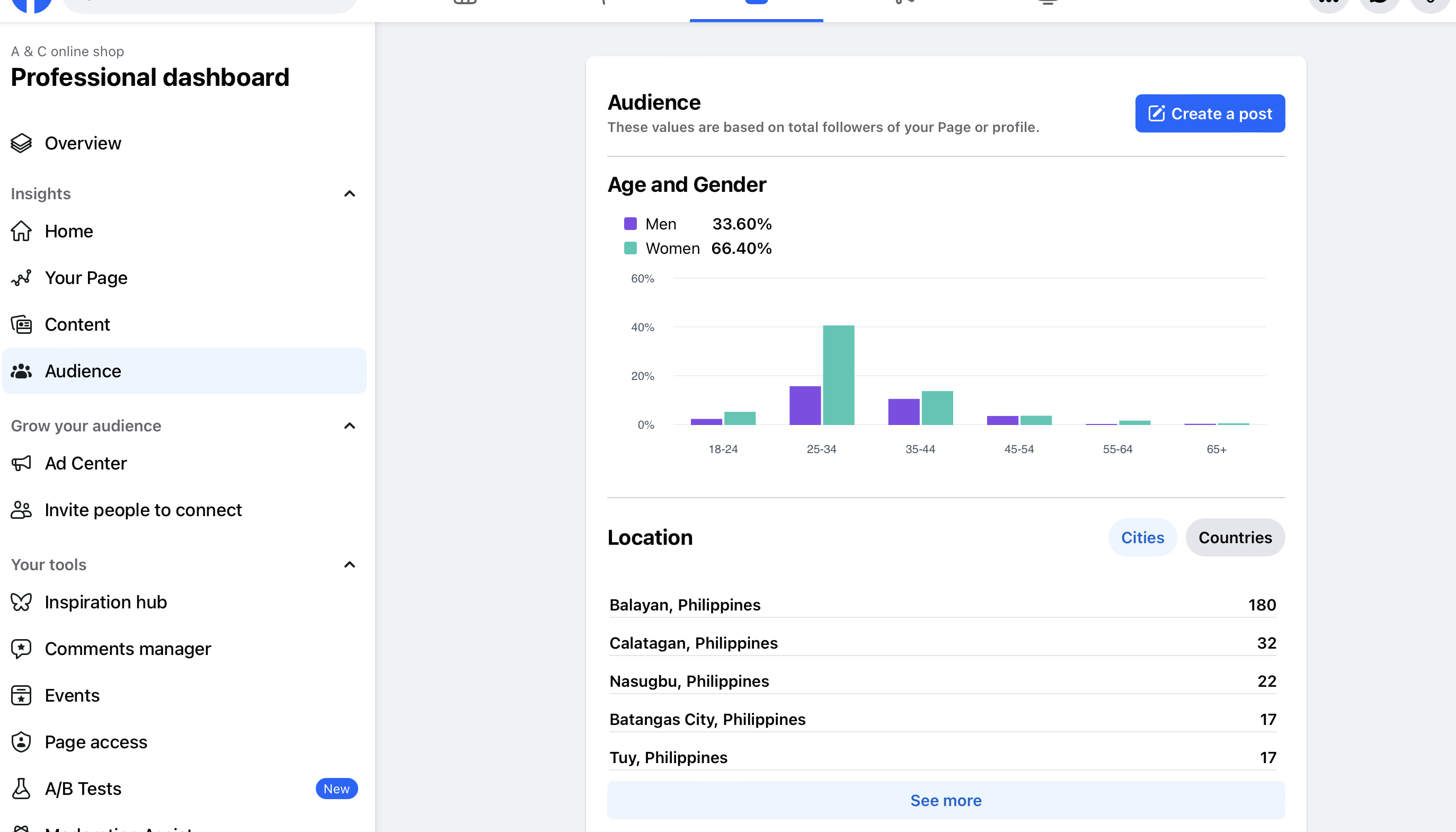Open Ad Center
This screenshot has height=832, width=1456.
[x=184, y=463]
